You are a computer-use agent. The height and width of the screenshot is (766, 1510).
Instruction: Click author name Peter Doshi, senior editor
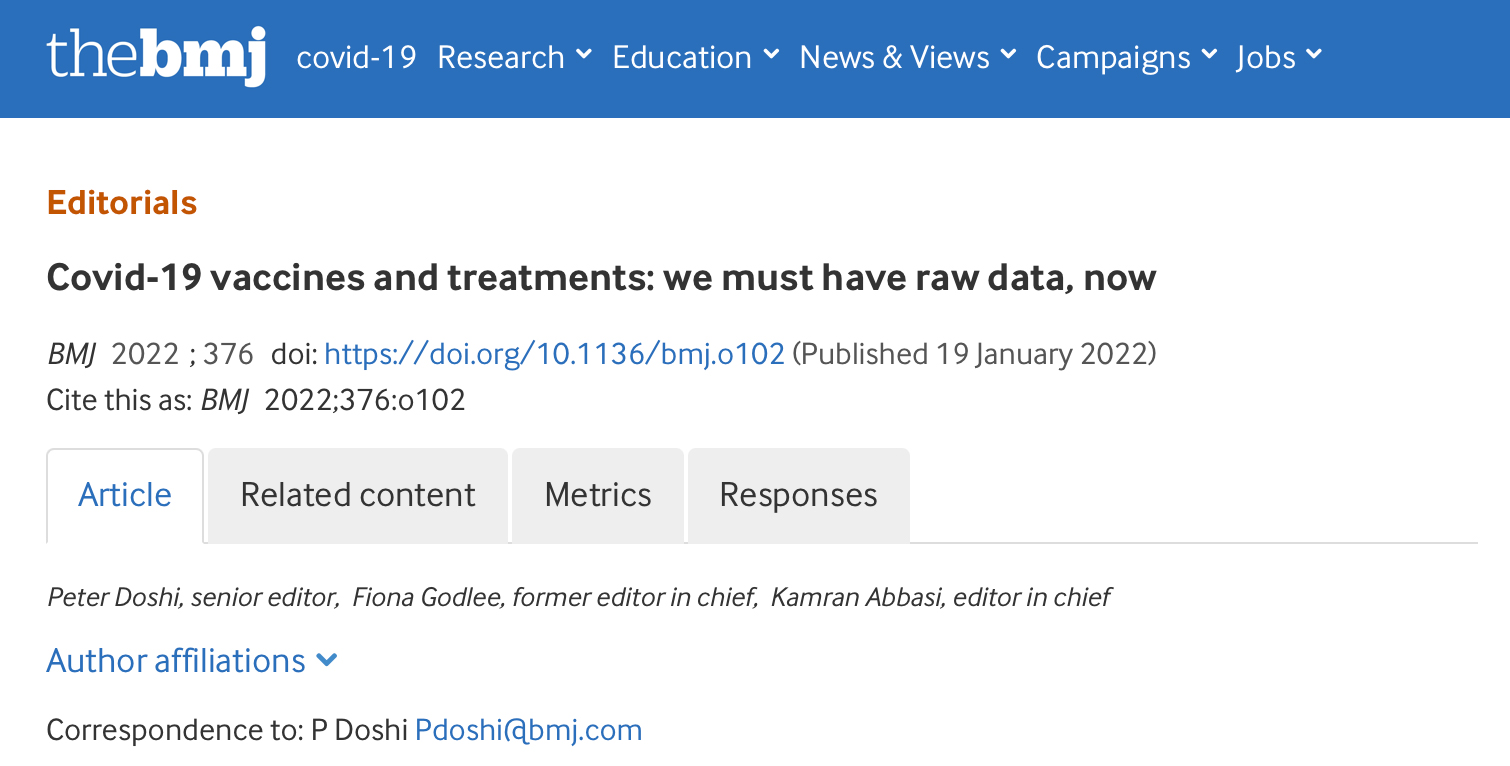coord(193,598)
